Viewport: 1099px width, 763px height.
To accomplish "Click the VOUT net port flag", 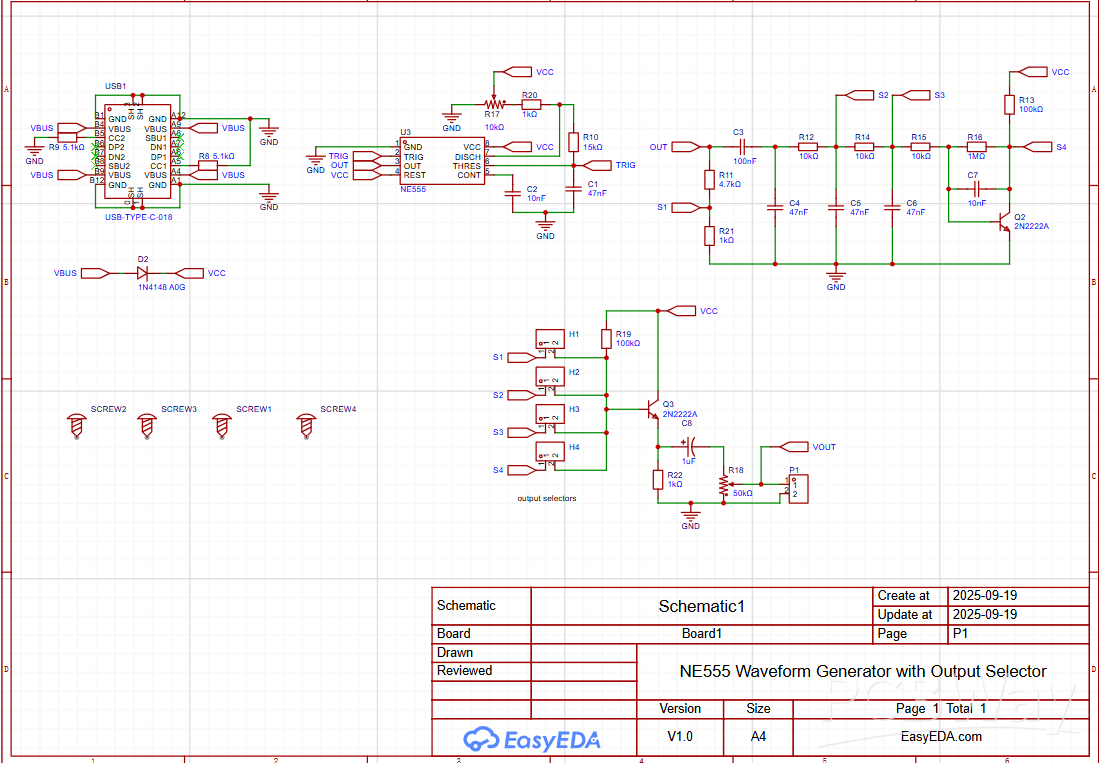I will click(x=795, y=447).
